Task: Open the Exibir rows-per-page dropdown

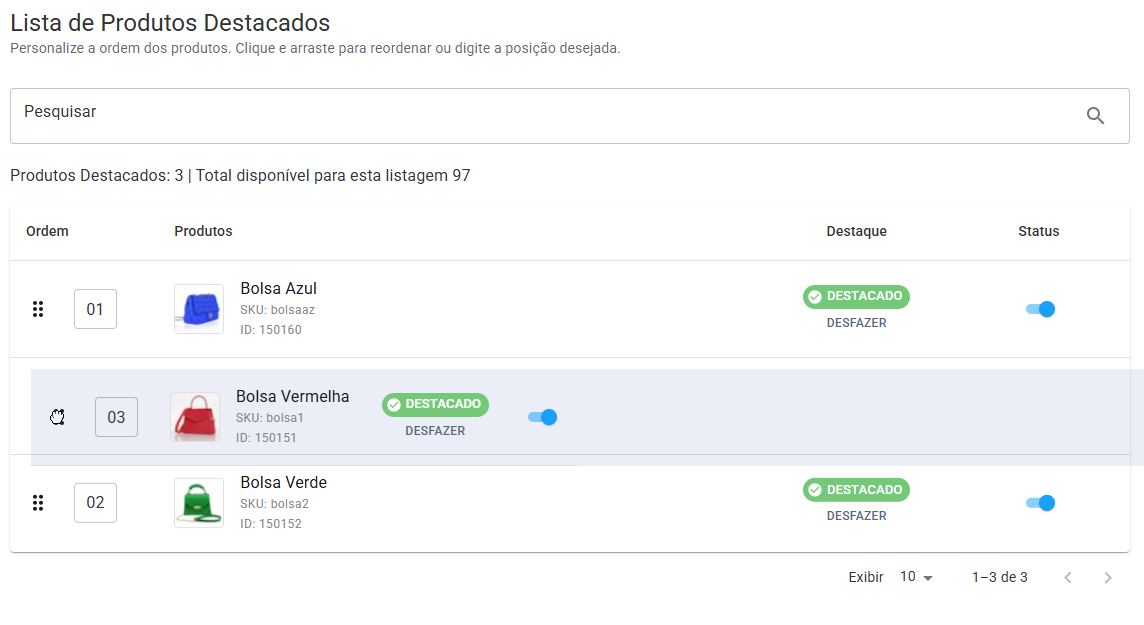Action: click(x=916, y=577)
